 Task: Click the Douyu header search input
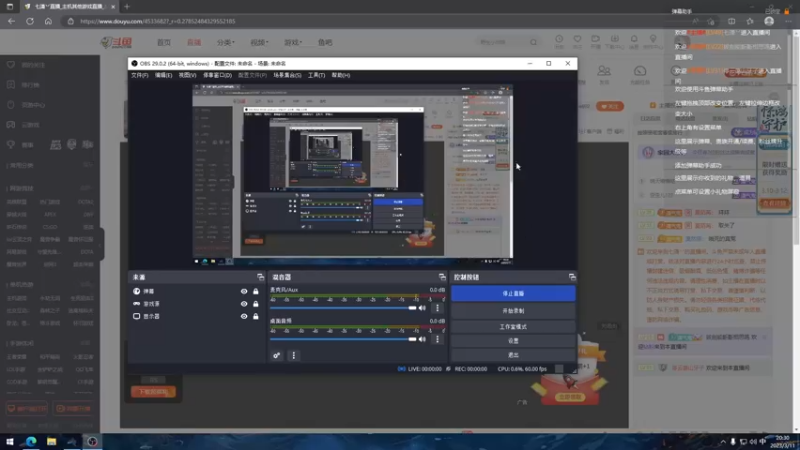tap(503, 42)
